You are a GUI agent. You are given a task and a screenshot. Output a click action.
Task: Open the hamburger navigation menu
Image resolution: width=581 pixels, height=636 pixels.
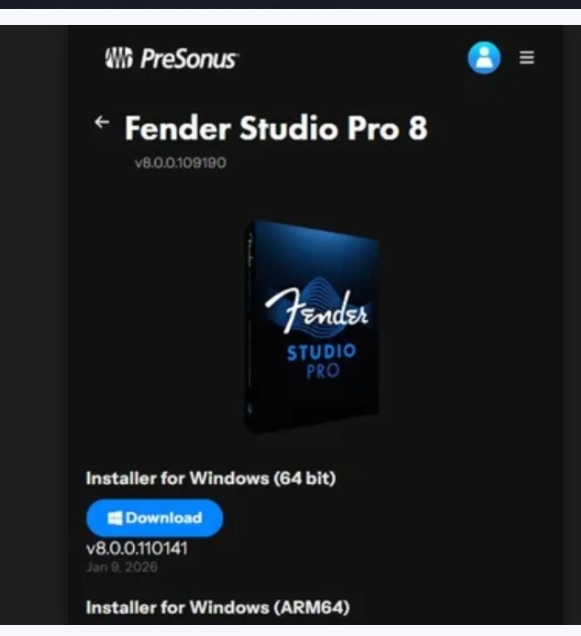point(527,58)
